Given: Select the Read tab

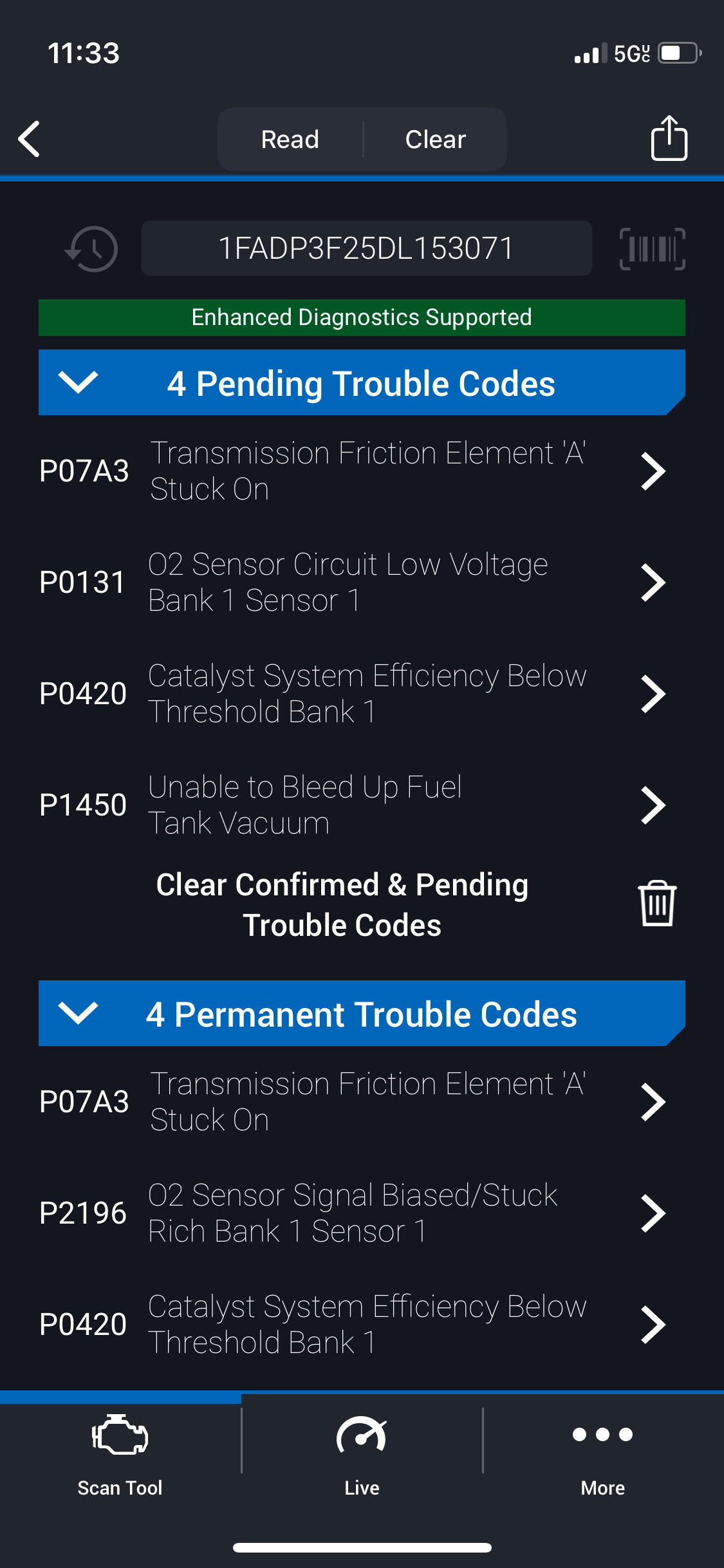Looking at the screenshot, I should tap(290, 140).
